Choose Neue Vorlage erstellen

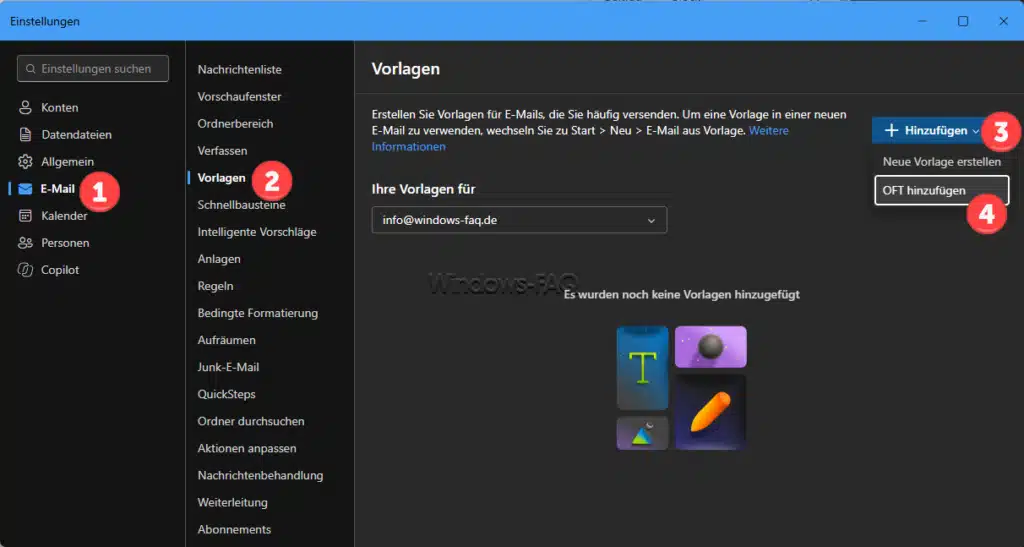pyautogui.click(x=942, y=162)
